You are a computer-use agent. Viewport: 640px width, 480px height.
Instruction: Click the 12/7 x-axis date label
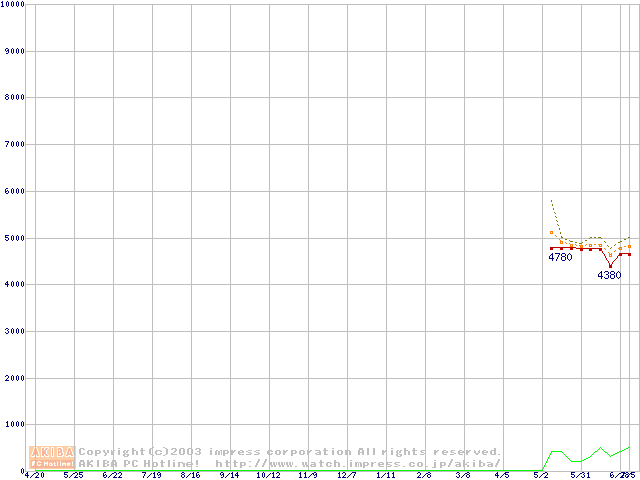(x=347, y=475)
